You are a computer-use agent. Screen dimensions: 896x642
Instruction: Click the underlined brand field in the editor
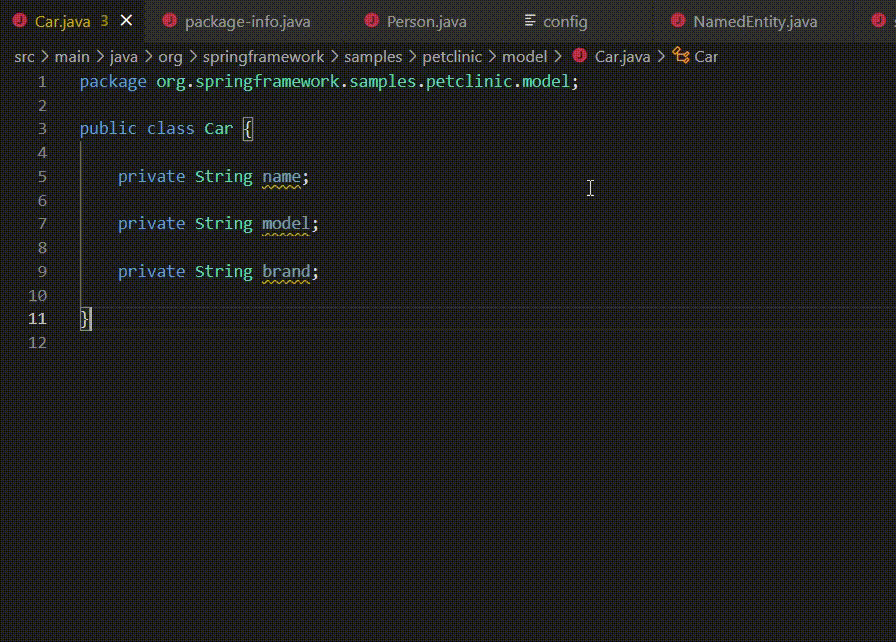click(x=286, y=271)
